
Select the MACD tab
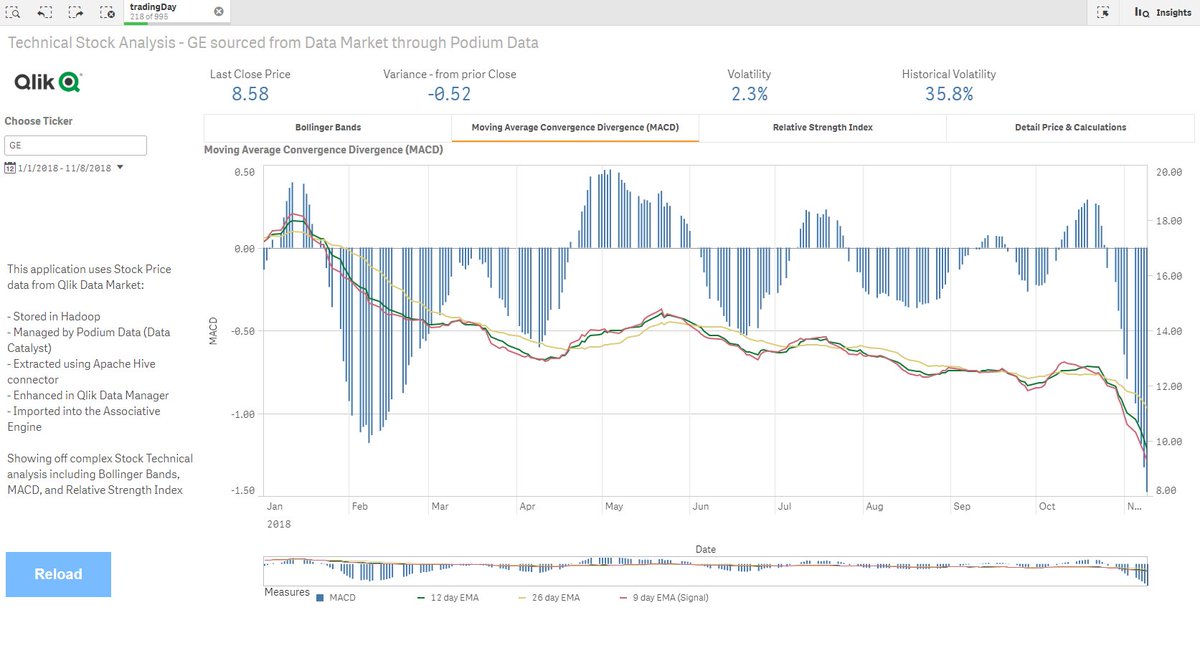[575, 127]
